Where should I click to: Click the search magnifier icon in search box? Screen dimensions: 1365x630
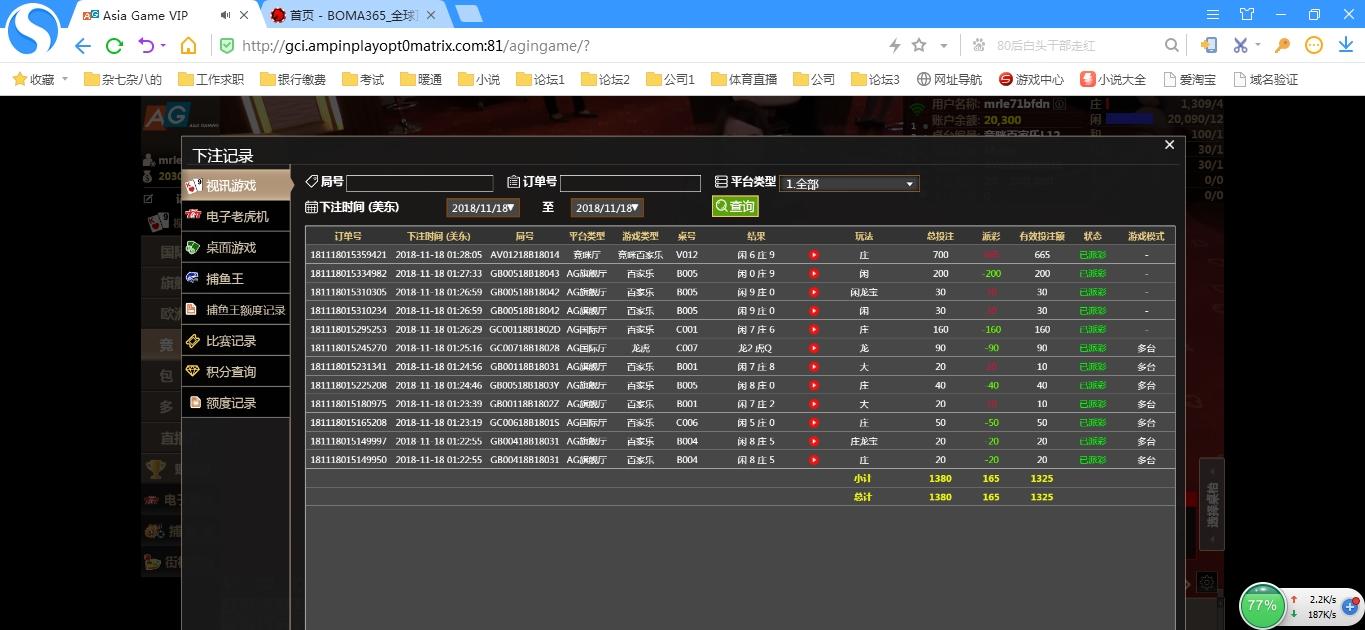pyautogui.click(x=1172, y=46)
